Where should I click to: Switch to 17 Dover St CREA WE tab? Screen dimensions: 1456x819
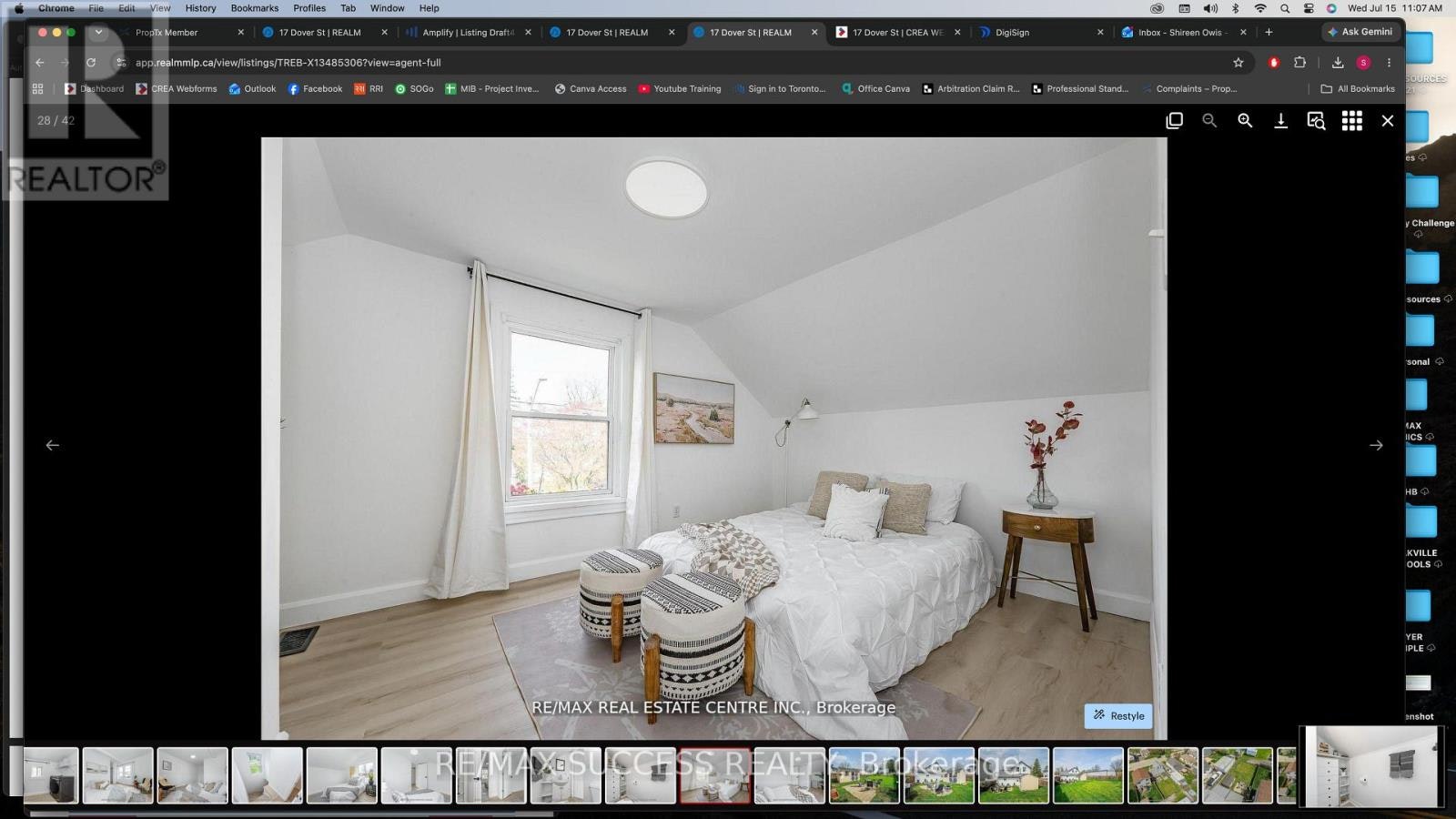tap(898, 32)
